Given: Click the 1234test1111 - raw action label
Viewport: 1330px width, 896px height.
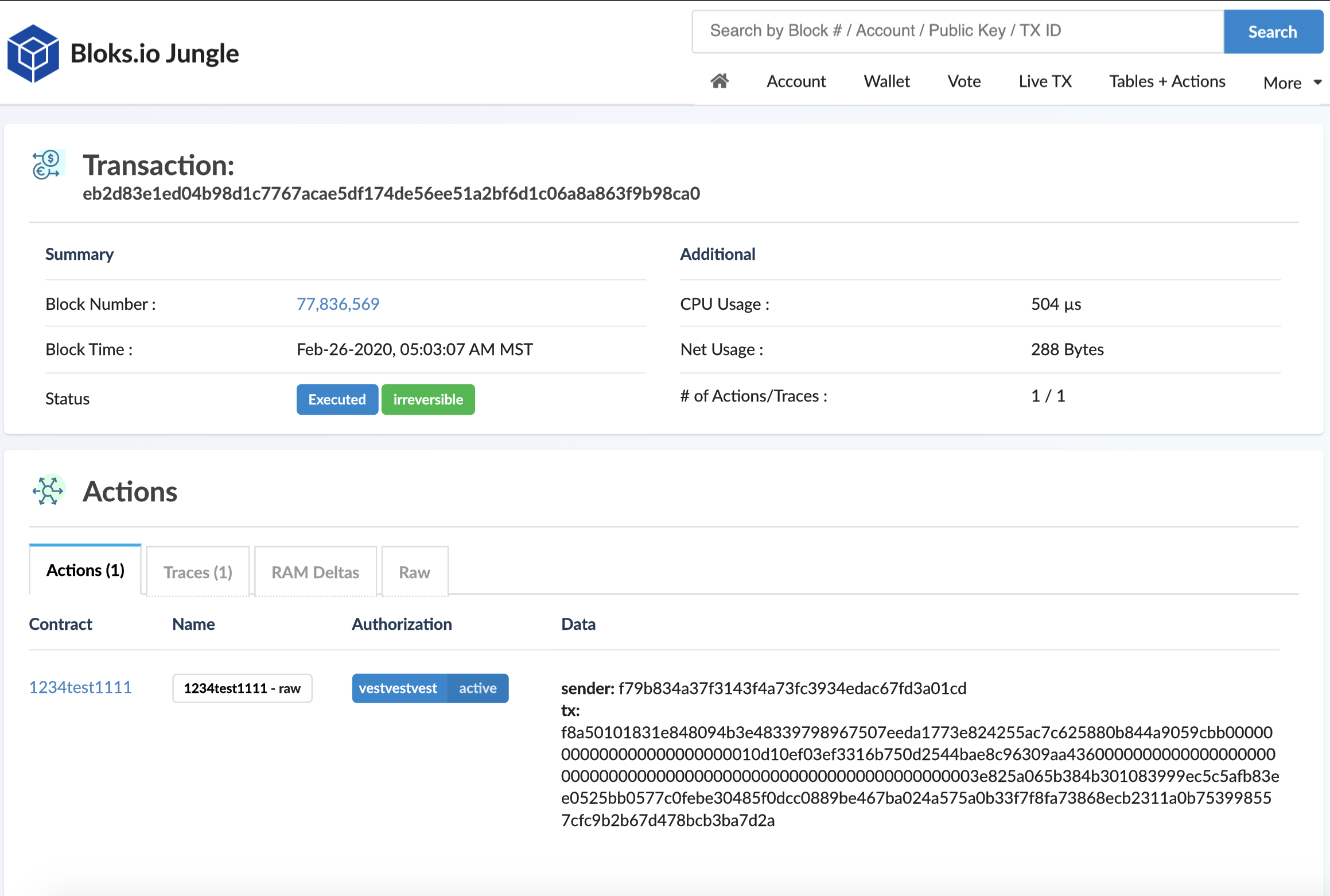Looking at the screenshot, I should (242, 688).
